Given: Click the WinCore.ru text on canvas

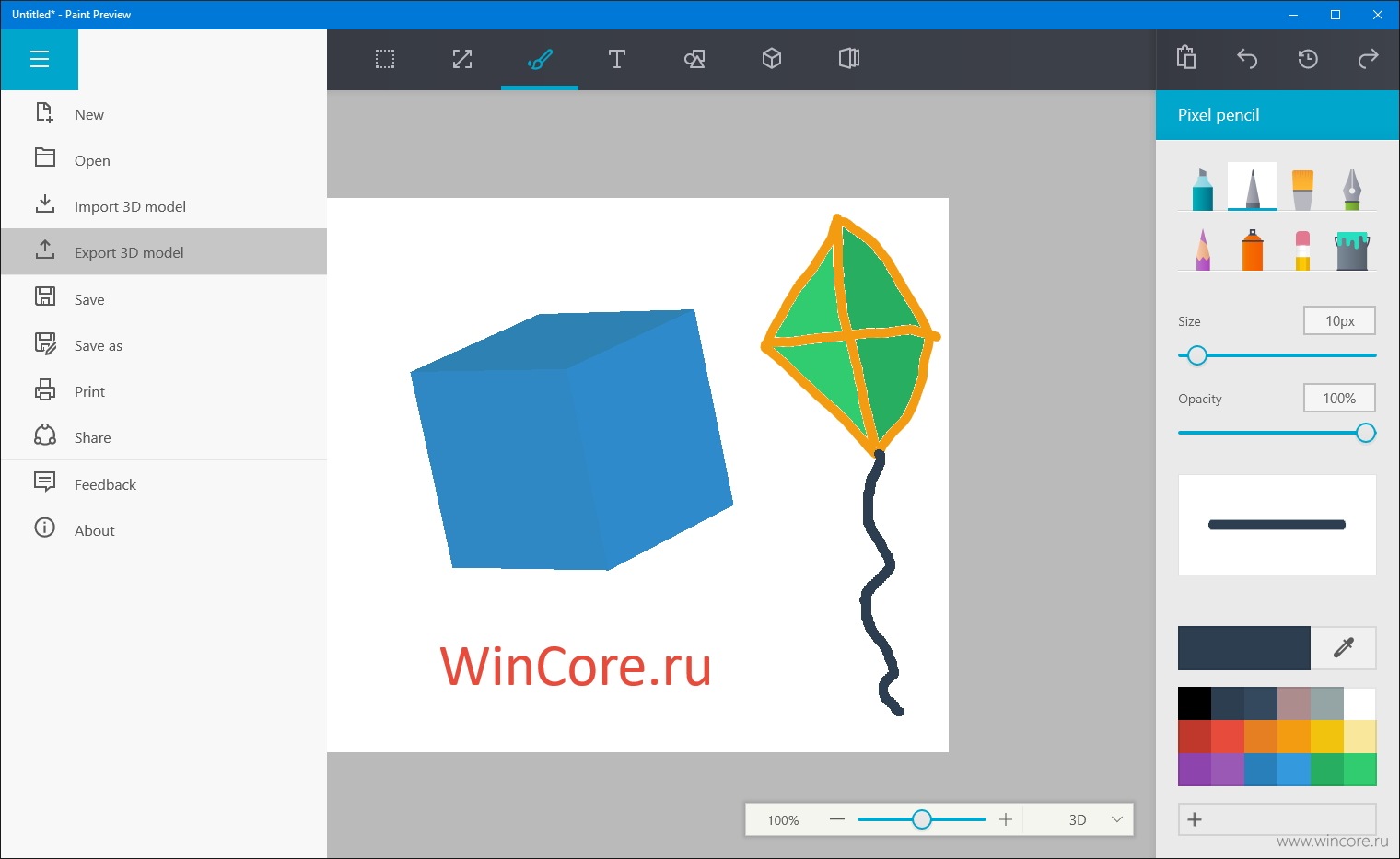Looking at the screenshot, I should pyautogui.click(x=576, y=667).
